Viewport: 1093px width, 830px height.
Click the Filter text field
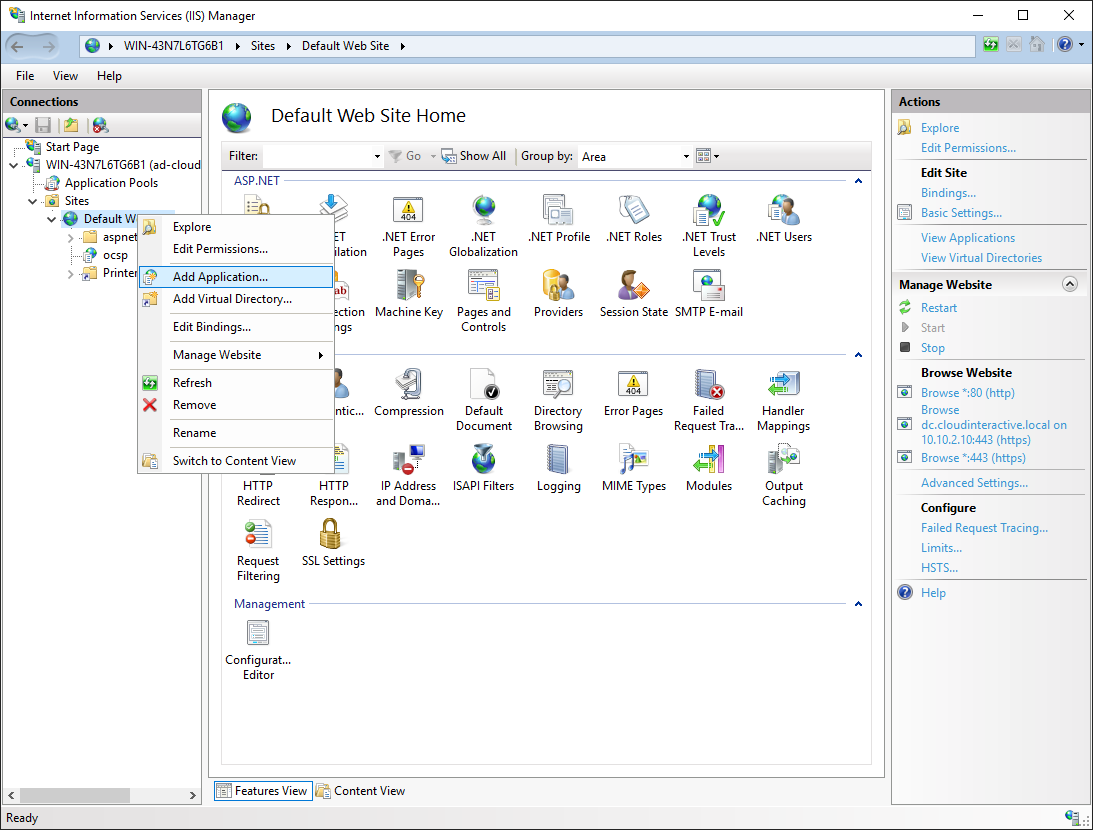pos(317,157)
